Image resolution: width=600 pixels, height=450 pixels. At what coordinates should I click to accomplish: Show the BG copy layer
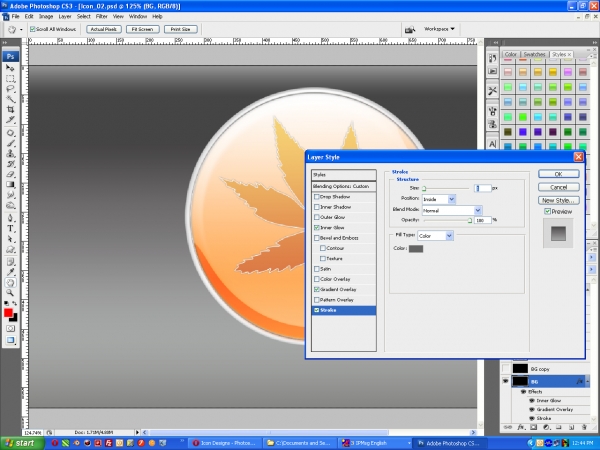(x=505, y=369)
